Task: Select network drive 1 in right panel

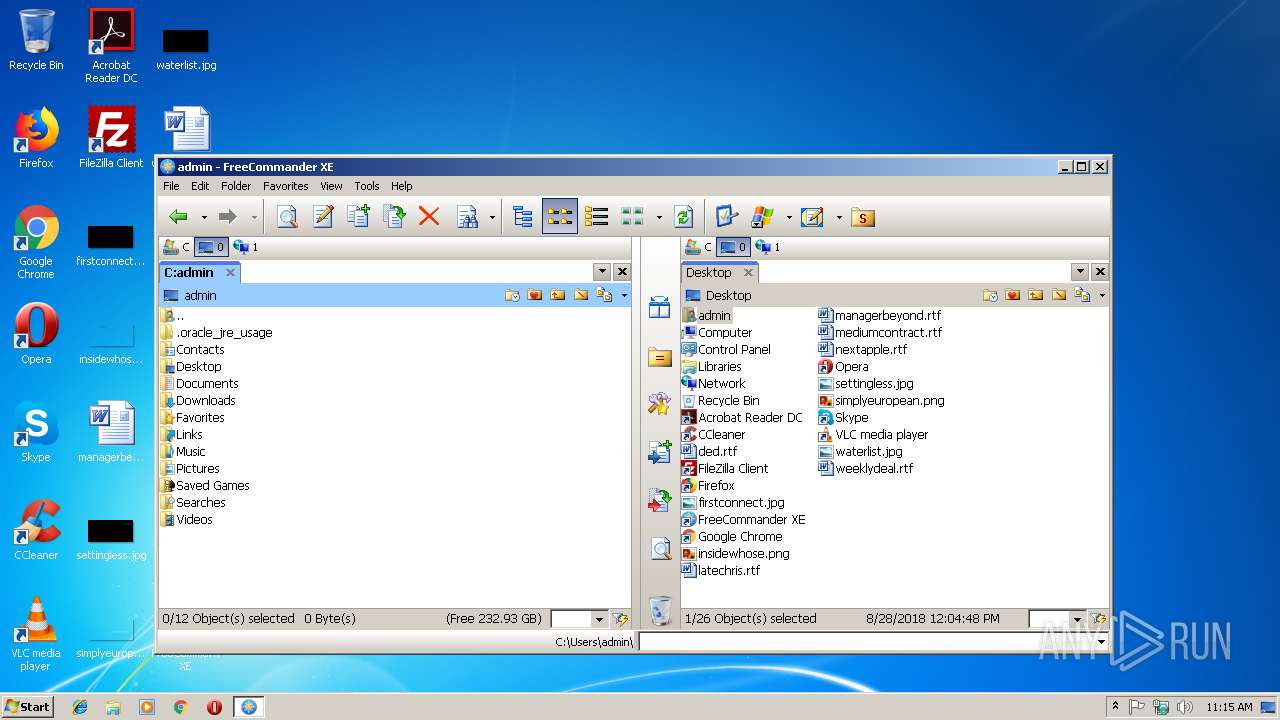Action: [x=768, y=247]
